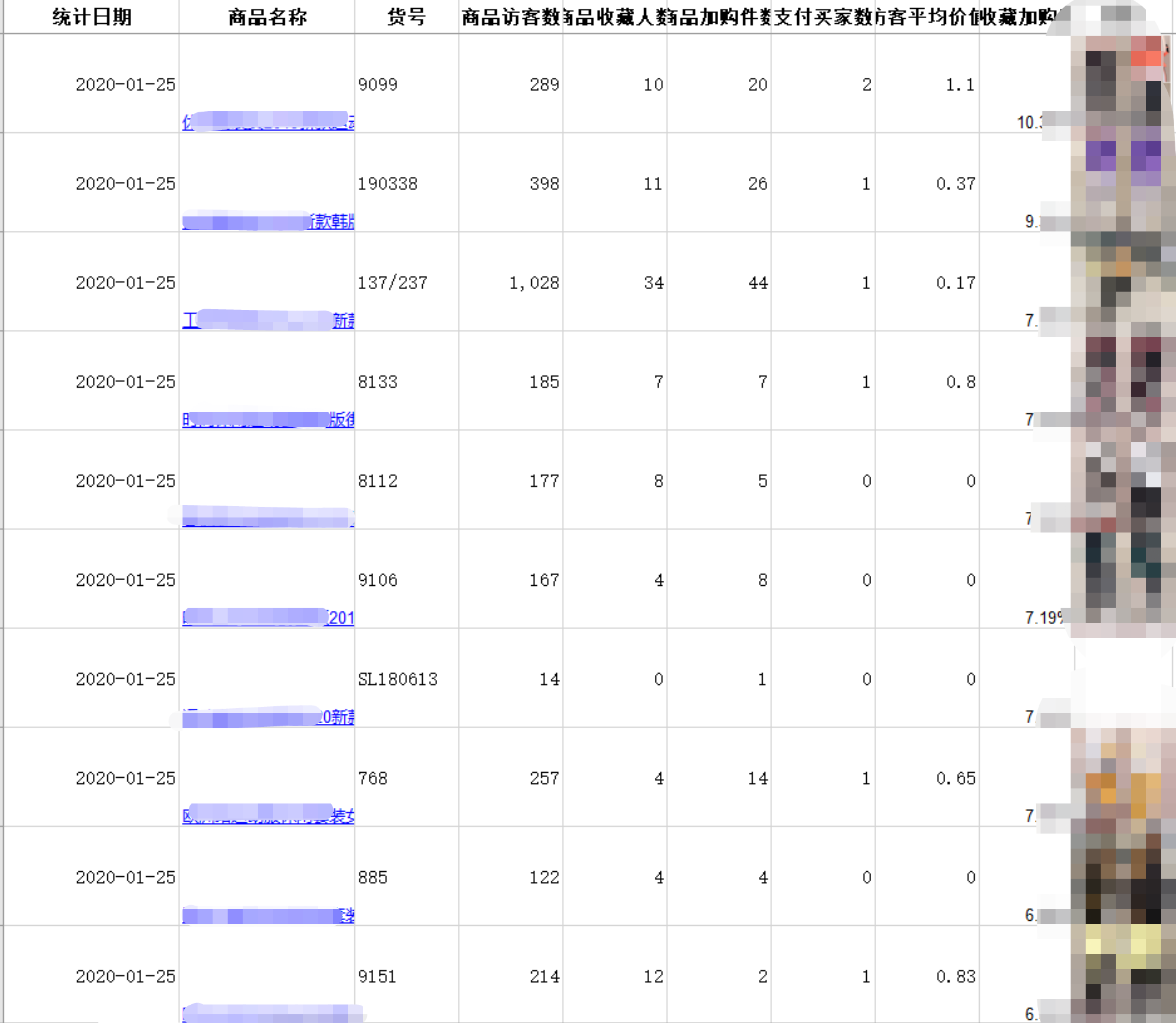Click visitor count cell 1,028

[511, 282]
